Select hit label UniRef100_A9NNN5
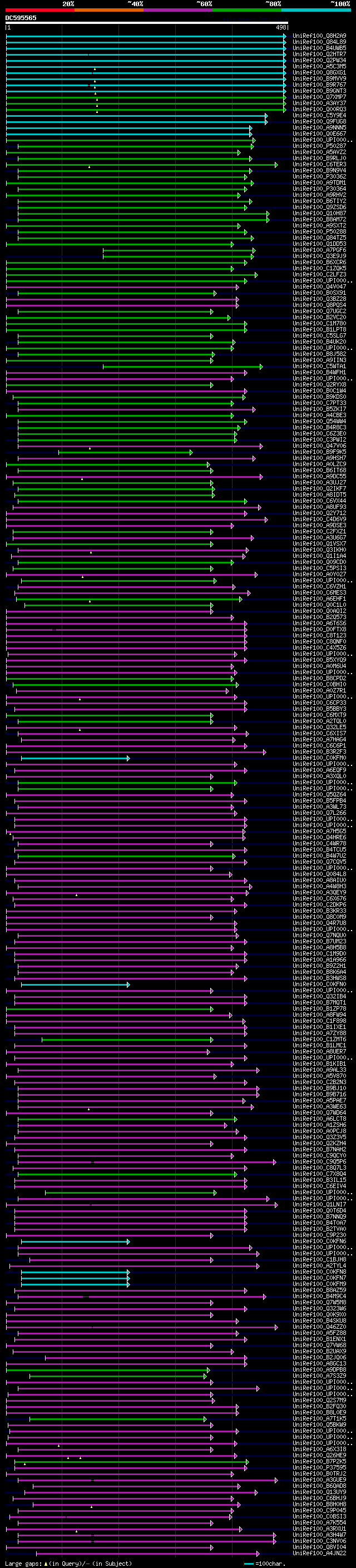The height and width of the screenshot is (1568, 356). click(x=319, y=128)
